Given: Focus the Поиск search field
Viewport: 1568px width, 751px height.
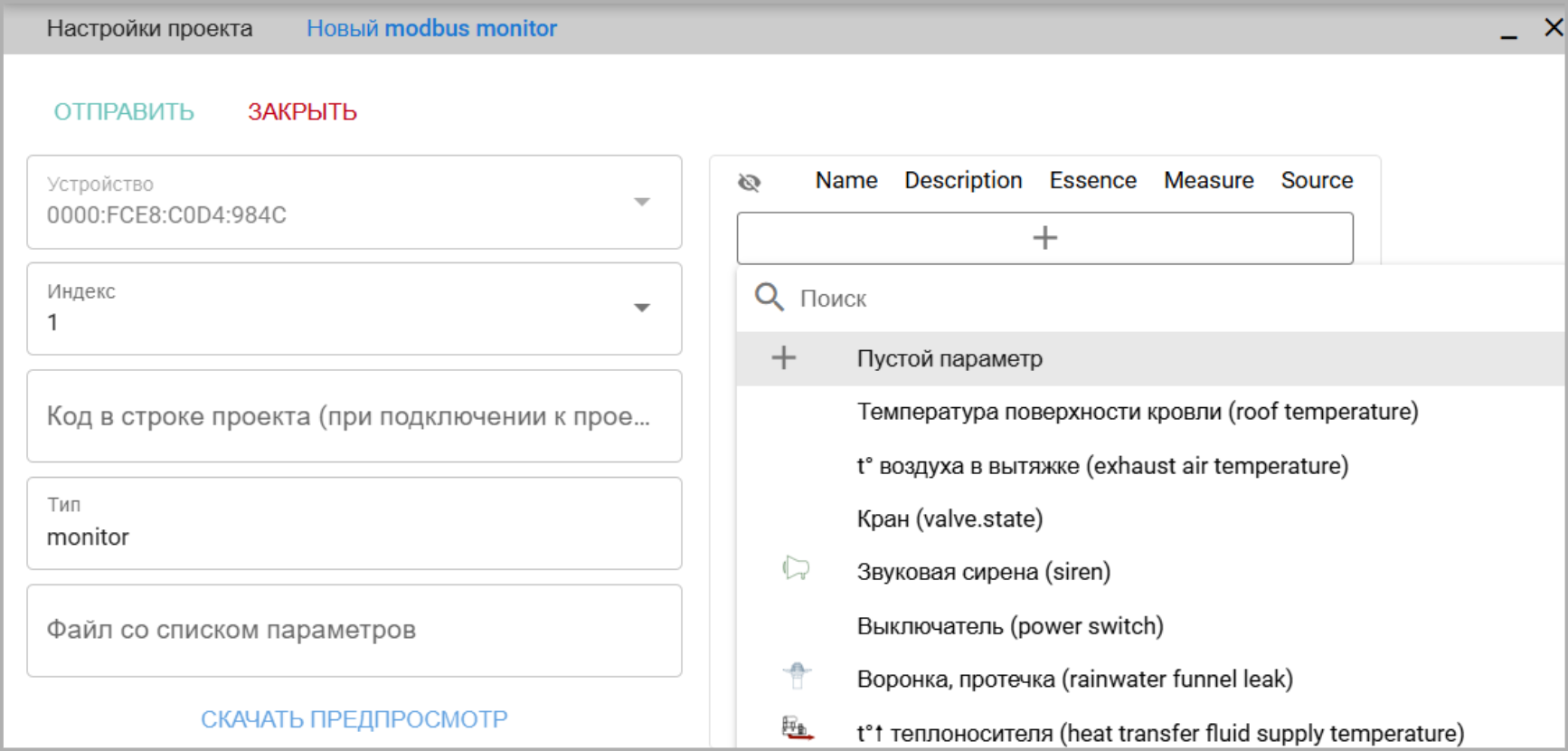Looking at the screenshot, I should coord(1085,299).
